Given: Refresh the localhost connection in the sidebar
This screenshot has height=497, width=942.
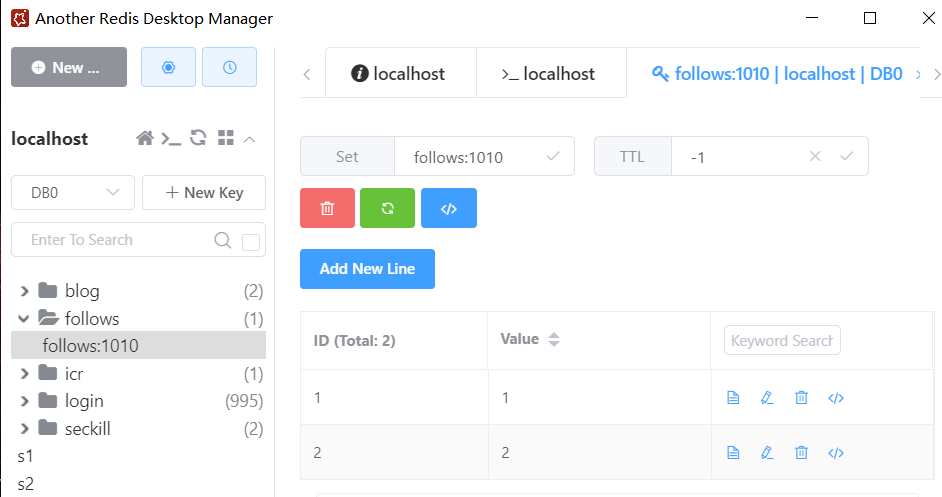Looking at the screenshot, I should pos(199,139).
